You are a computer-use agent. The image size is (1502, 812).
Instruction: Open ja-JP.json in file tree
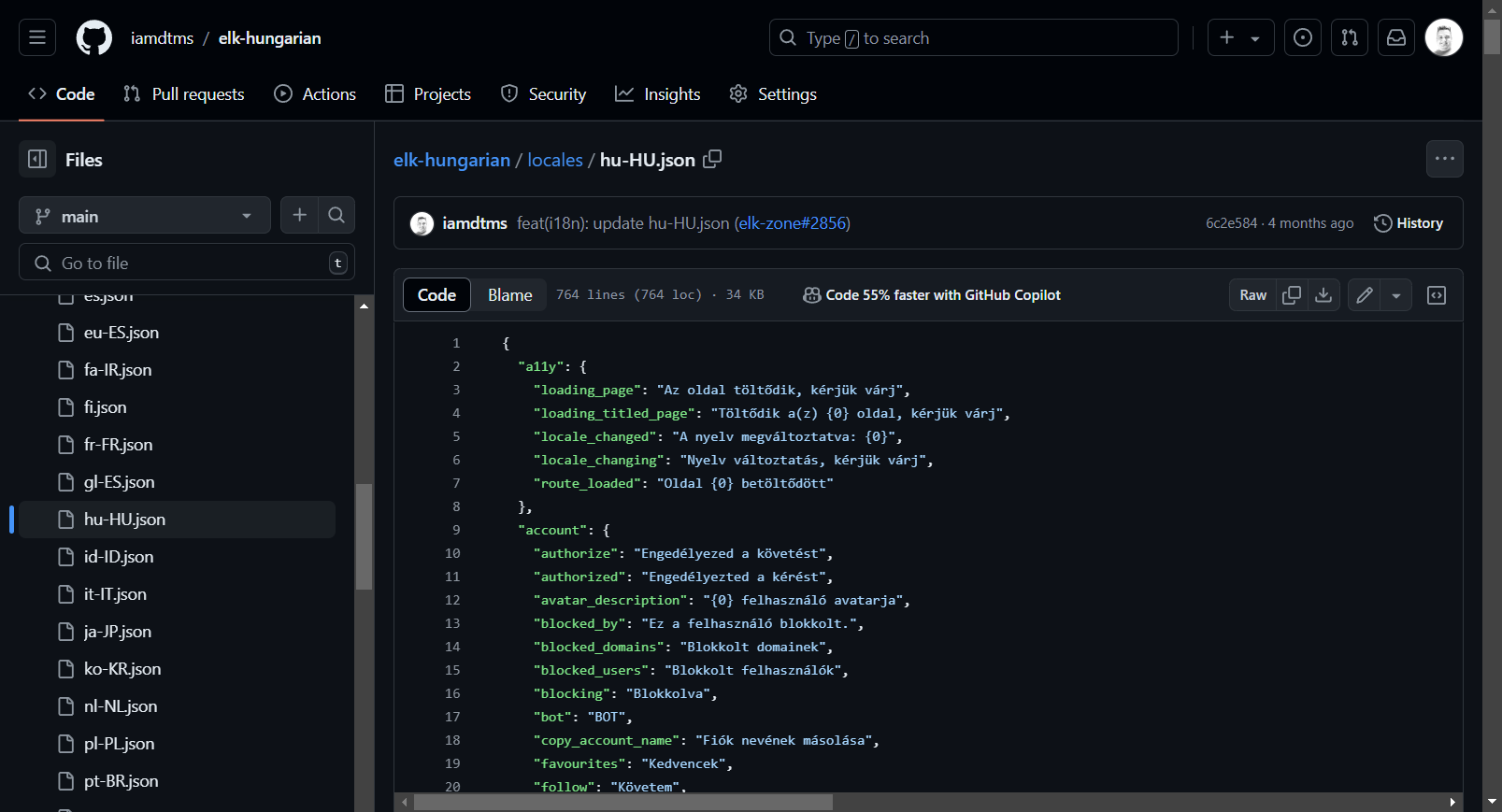tap(178, 632)
